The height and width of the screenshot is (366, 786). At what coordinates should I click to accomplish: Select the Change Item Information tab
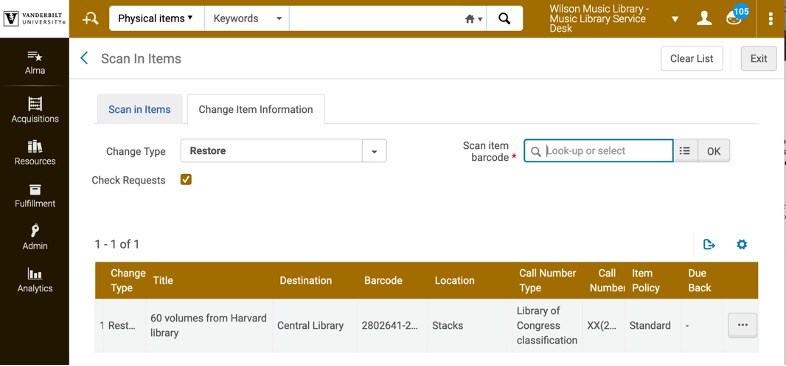[x=256, y=109]
